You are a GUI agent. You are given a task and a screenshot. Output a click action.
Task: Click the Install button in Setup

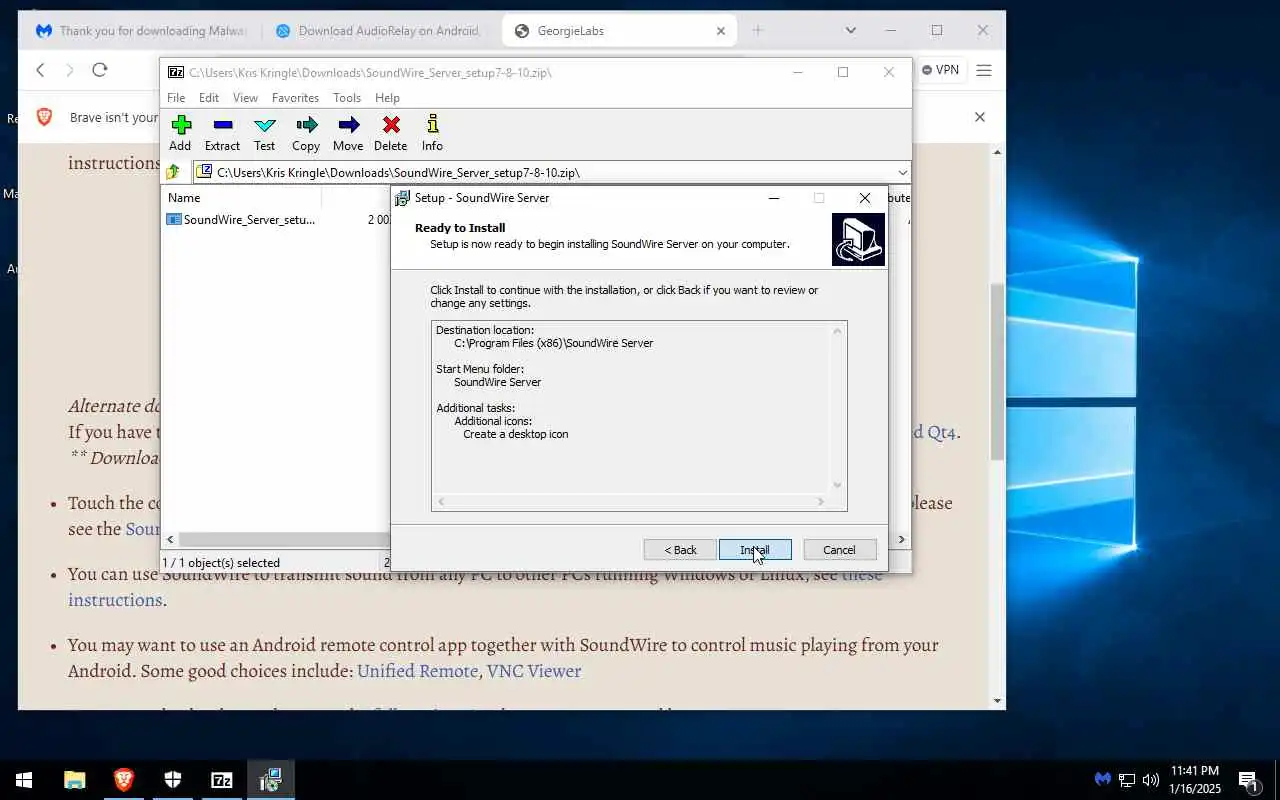coord(755,550)
